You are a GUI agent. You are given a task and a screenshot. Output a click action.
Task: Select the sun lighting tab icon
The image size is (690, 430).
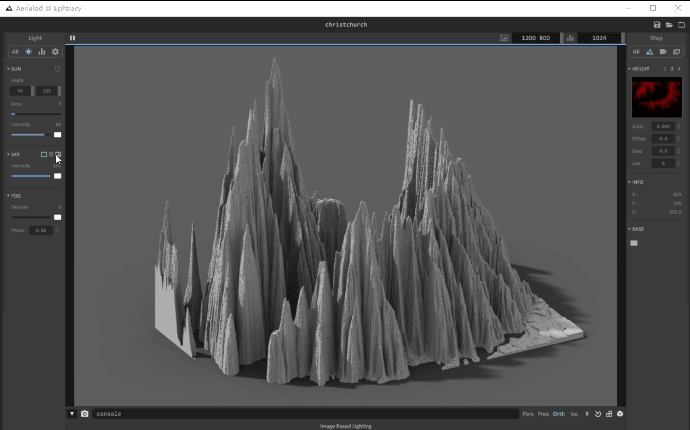pyautogui.click(x=28, y=52)
